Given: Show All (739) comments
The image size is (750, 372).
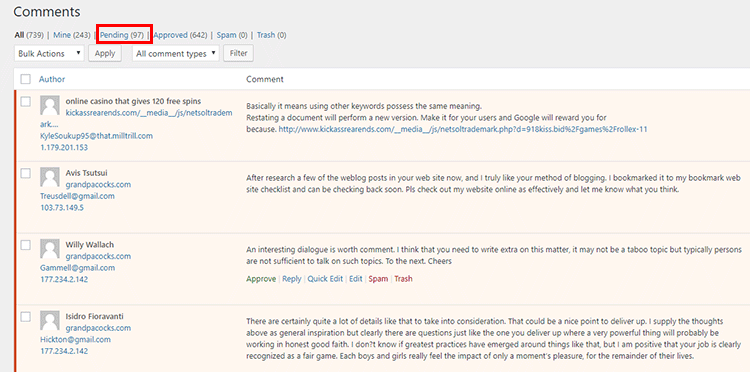Looking at the screenshot, I should coord(29,35).
